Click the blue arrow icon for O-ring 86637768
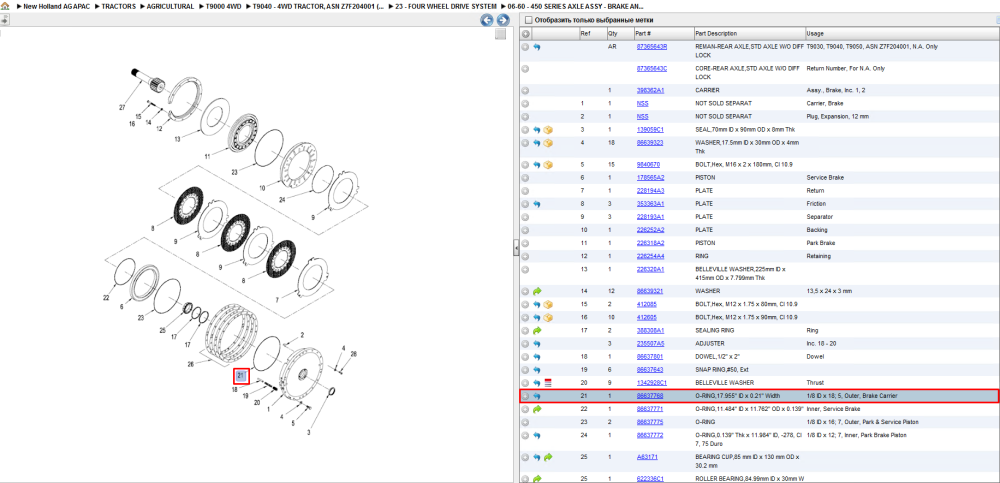Viewport: 1000px width, 483px height. (537, 396)
